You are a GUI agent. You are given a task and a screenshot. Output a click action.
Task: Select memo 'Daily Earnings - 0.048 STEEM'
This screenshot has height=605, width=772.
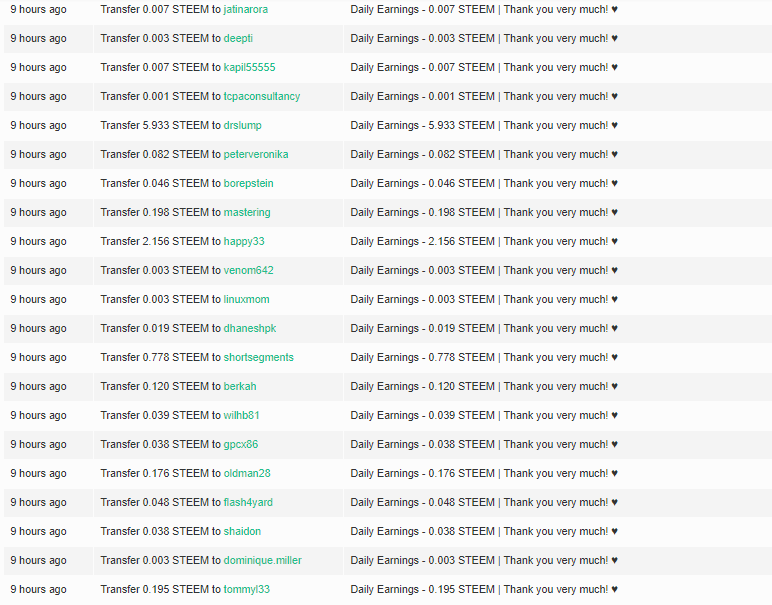[x=422, y=503]
